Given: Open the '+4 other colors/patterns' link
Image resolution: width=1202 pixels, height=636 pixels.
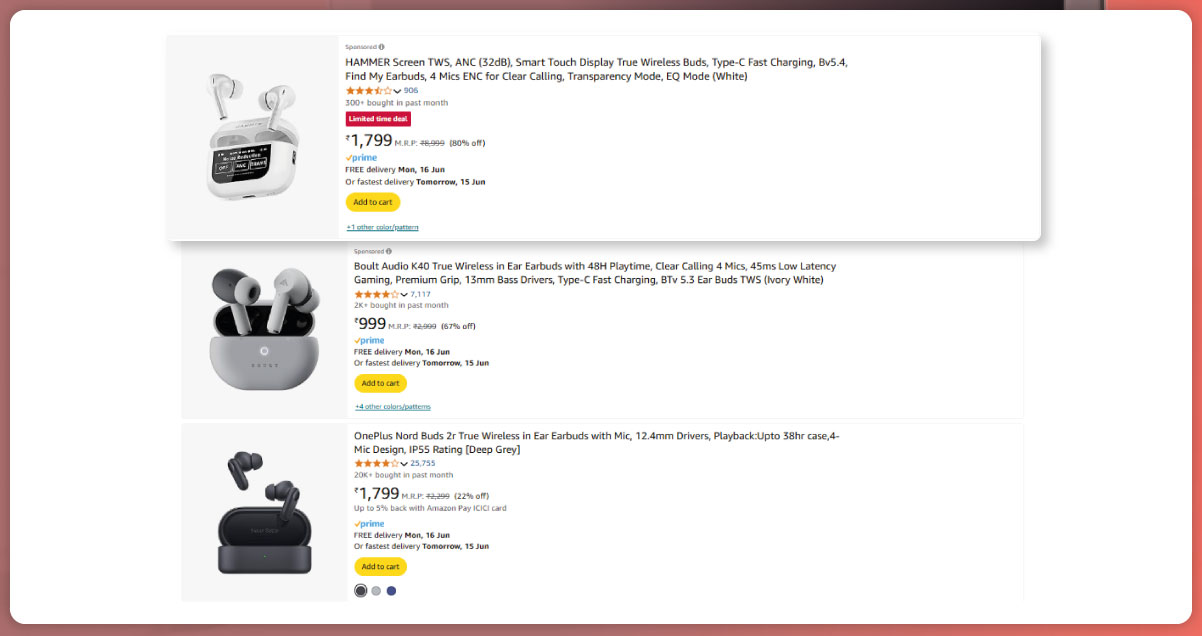Looking at the screenshot, I should pyautogui.click(x=392, y=407).
